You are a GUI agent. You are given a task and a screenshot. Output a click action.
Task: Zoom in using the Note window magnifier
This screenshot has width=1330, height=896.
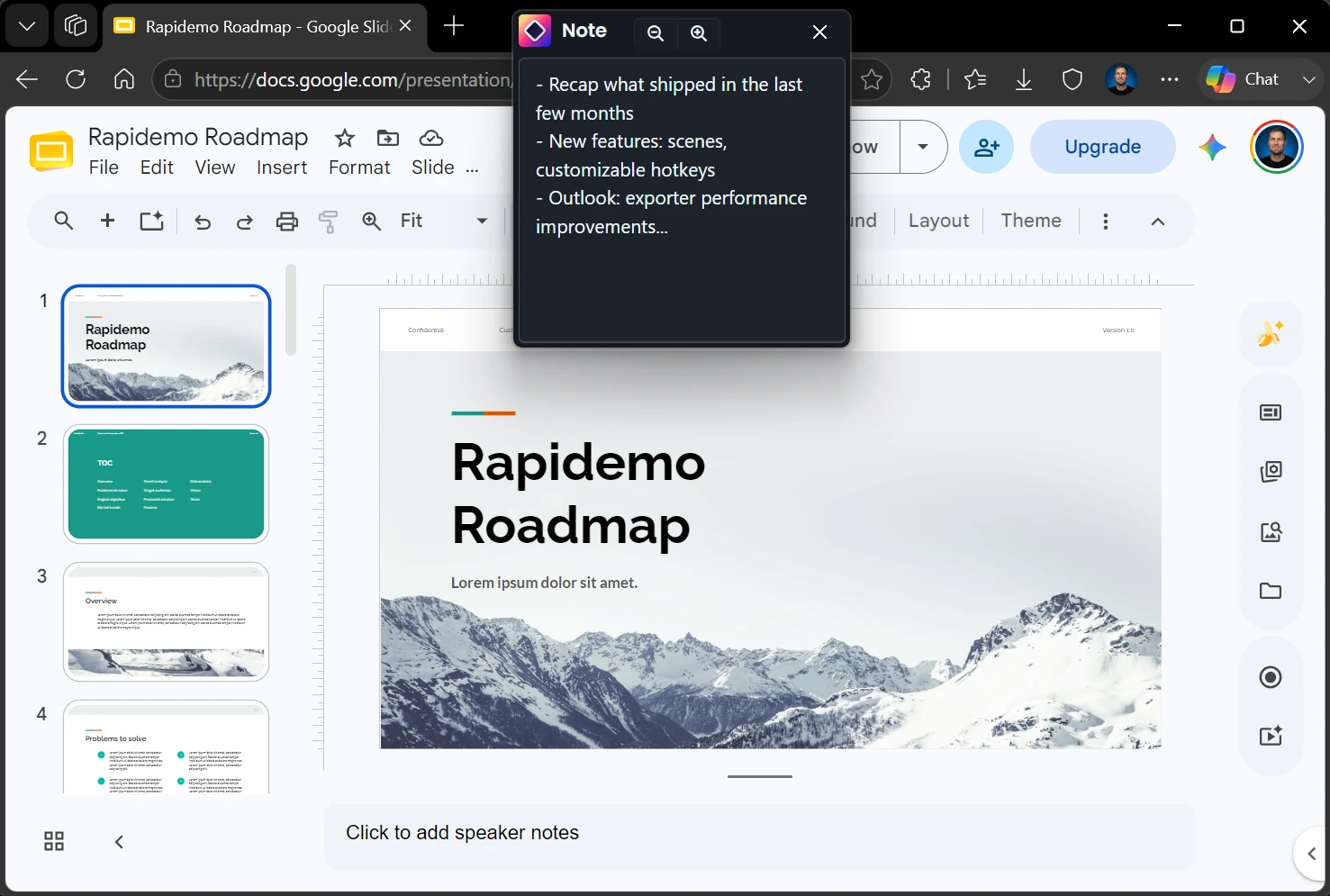699,32
